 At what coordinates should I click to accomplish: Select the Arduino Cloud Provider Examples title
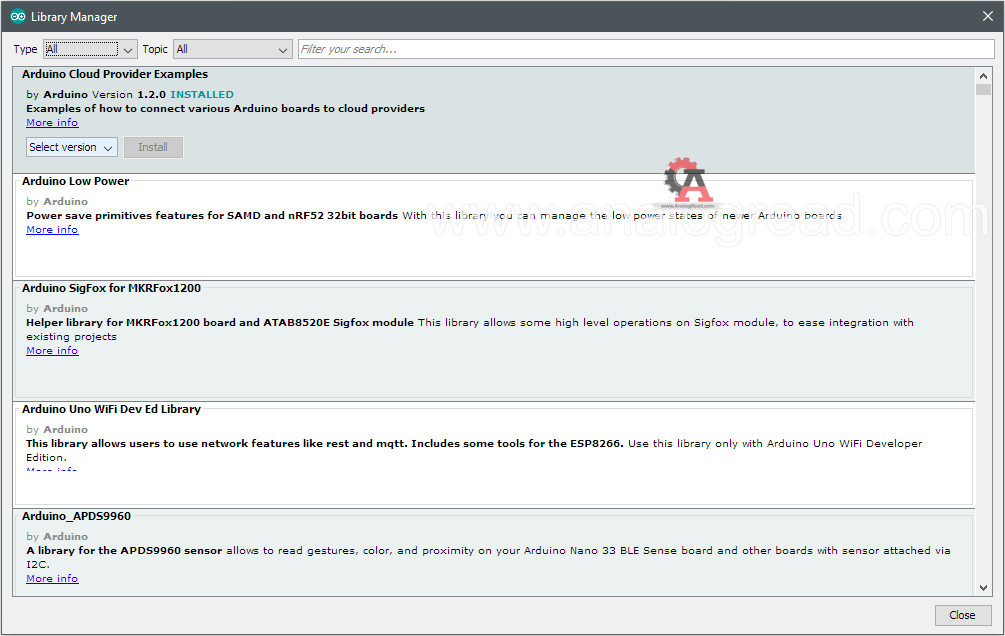115,74
